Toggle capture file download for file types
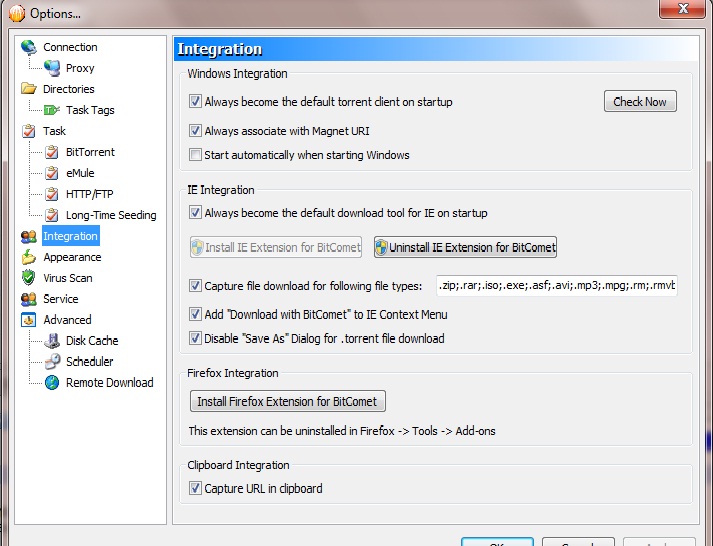The width and height of the screenshot is (713, 546). point(196,286)
